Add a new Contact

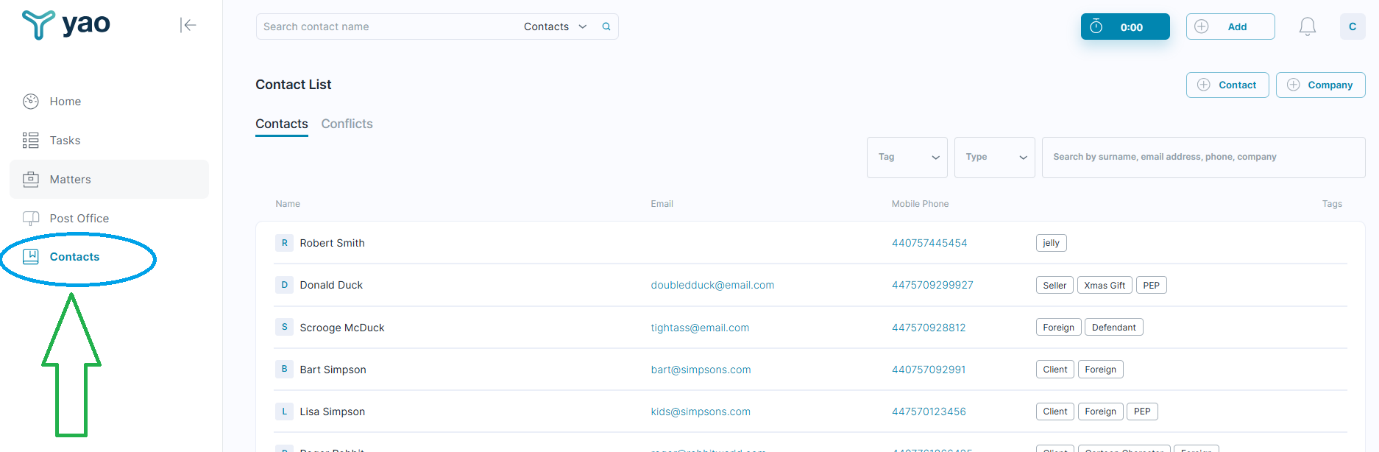pyautogui.click(x=1228, y=85)
